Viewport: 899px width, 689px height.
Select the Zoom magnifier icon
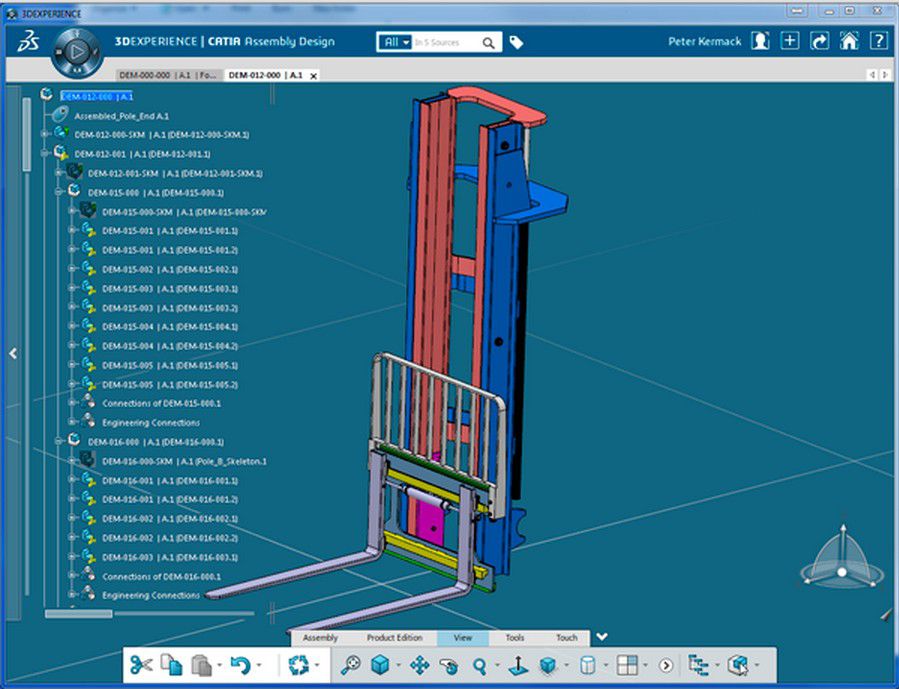click(x=479, y=666)
